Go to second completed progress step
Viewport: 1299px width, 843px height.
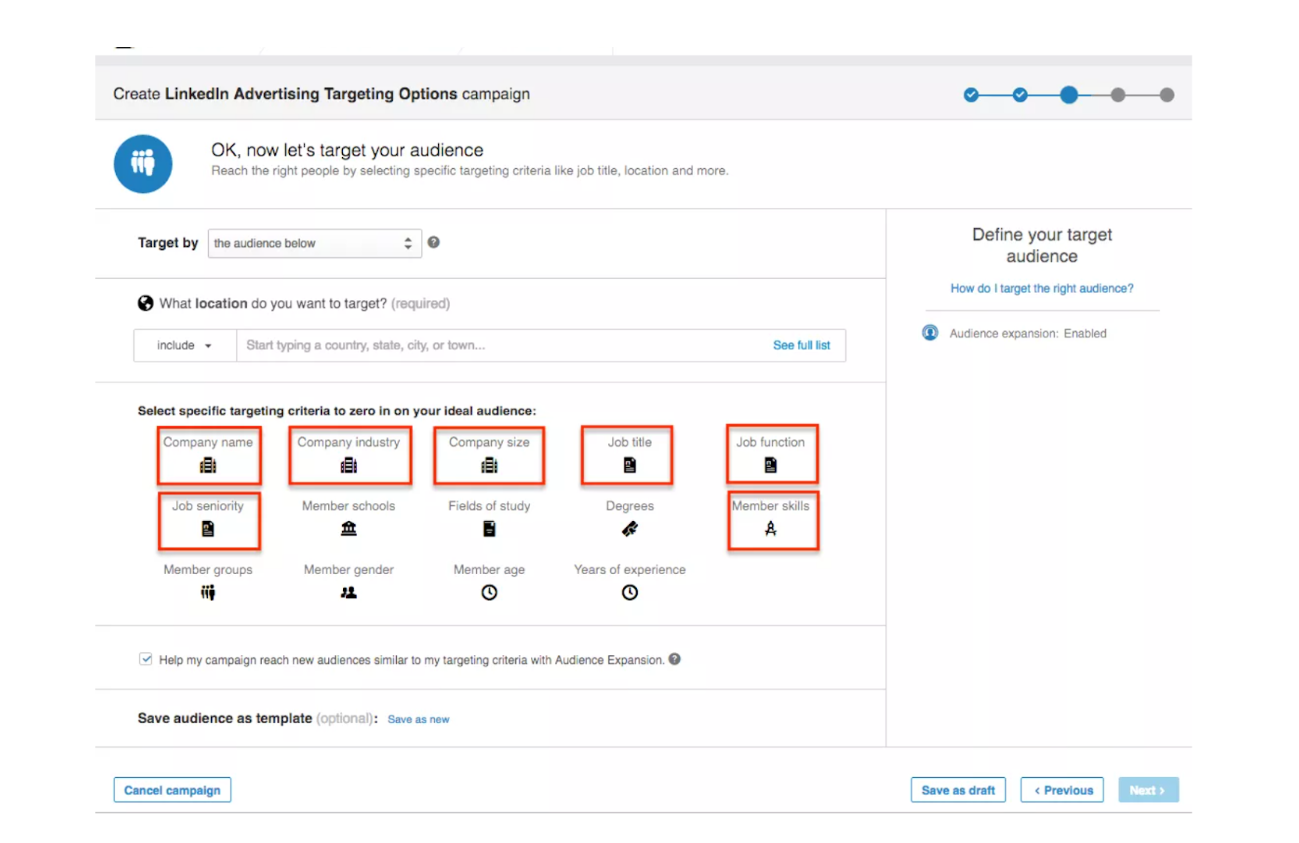coord(1020,95)
